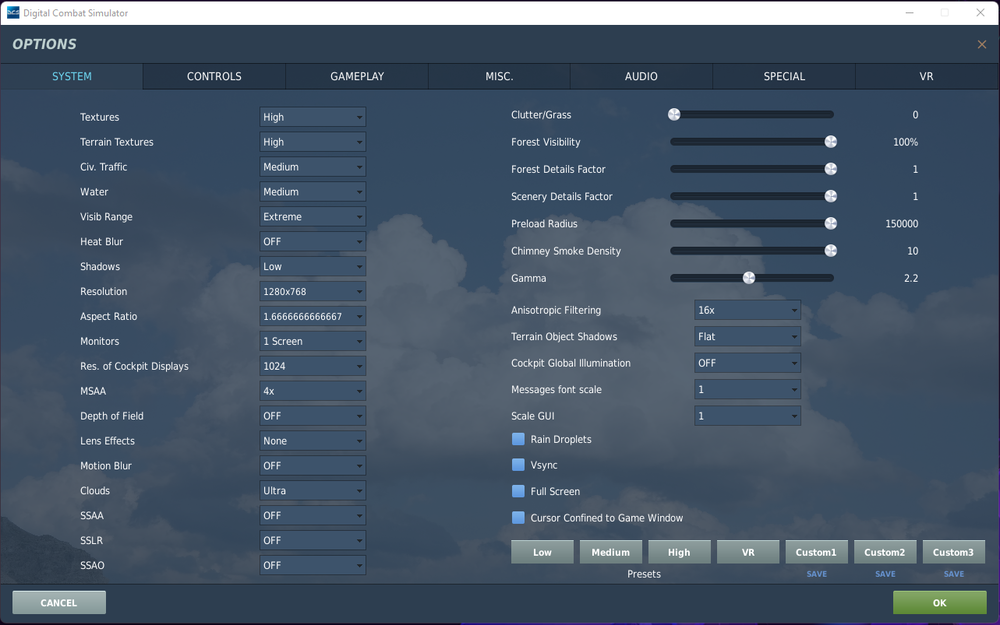This screenshot has width=1000, height=625.
Task: Open the Textures quality dropdown
Action: [x=312, y=116]
